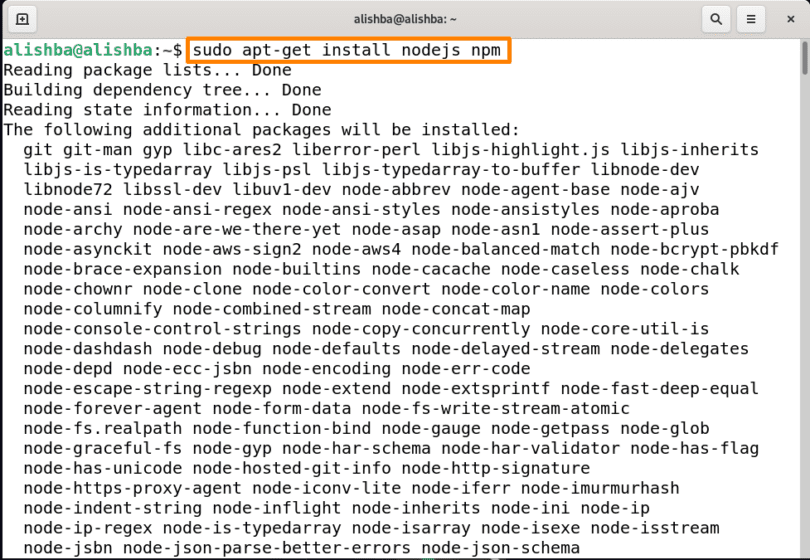The image size is (810, 560).
Task: Click the package name 'node-chalk'
Action: tap(690, 269)
